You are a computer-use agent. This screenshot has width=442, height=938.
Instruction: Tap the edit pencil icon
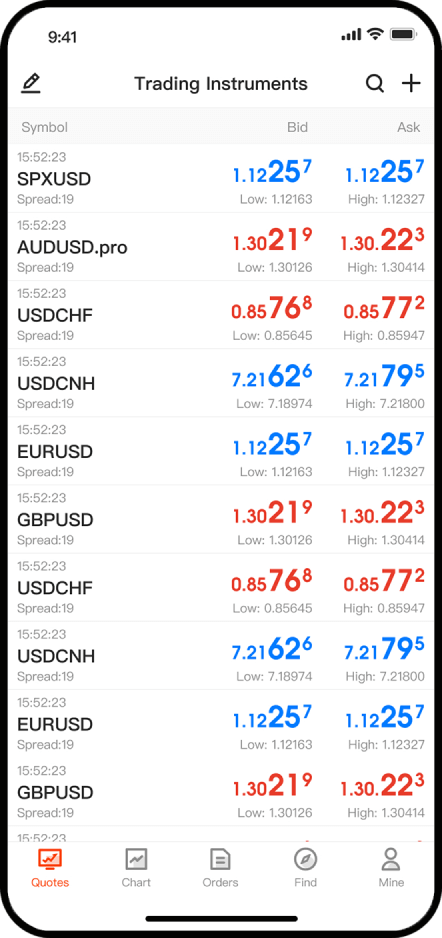click(31, 83)
